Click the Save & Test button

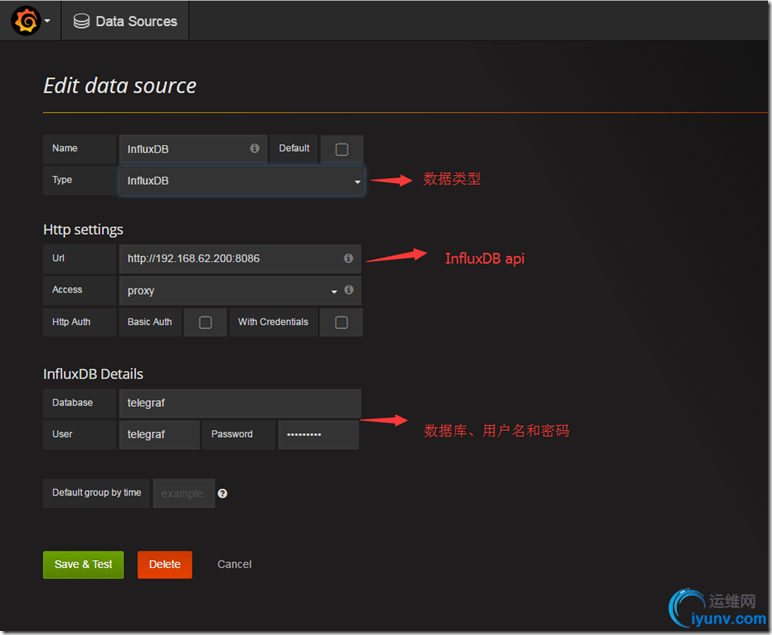[83, 565]
